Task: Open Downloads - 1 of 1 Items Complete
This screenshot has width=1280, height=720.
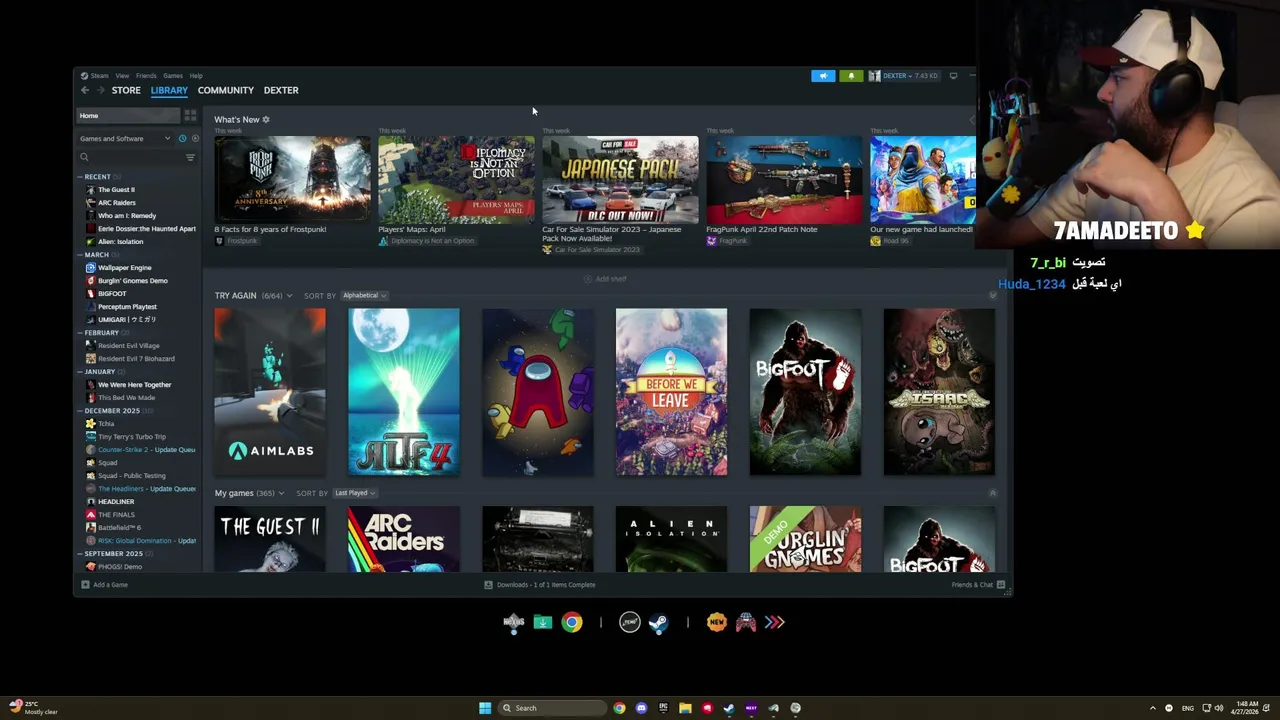Action: [x=546, y=584]
